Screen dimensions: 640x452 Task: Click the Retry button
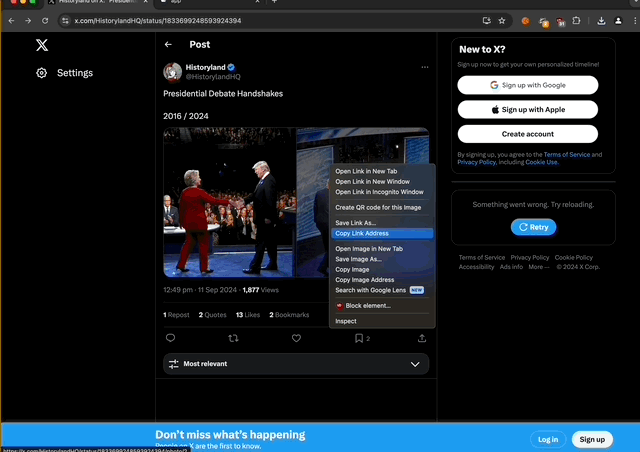(533, 227)
